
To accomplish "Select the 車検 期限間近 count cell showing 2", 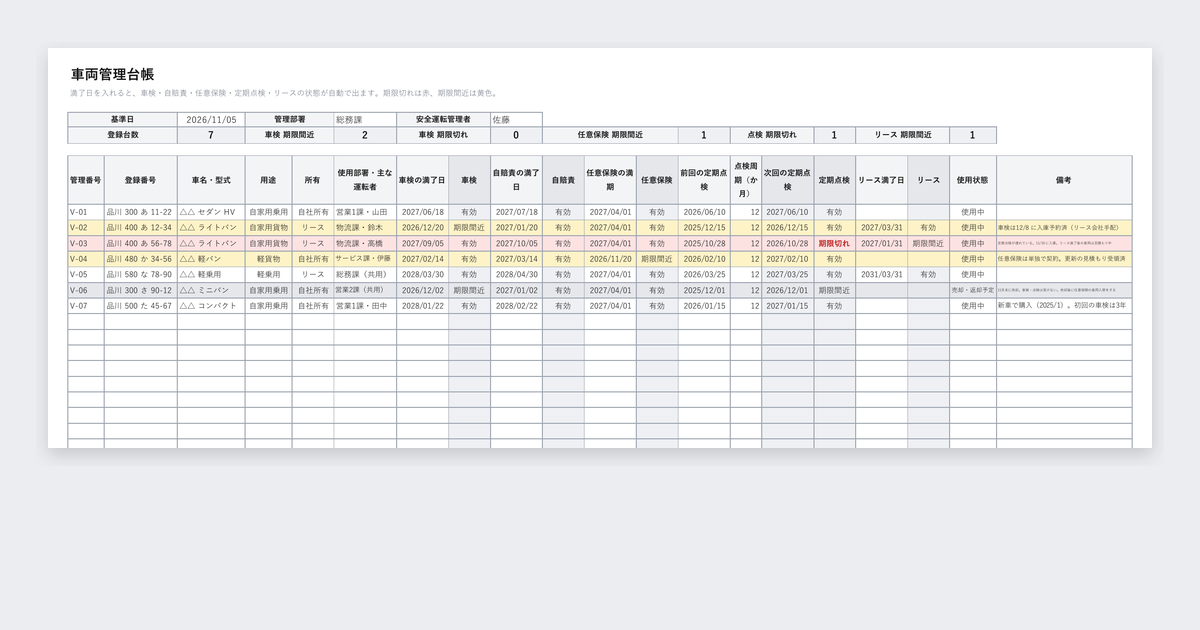I will click(365, 135).
